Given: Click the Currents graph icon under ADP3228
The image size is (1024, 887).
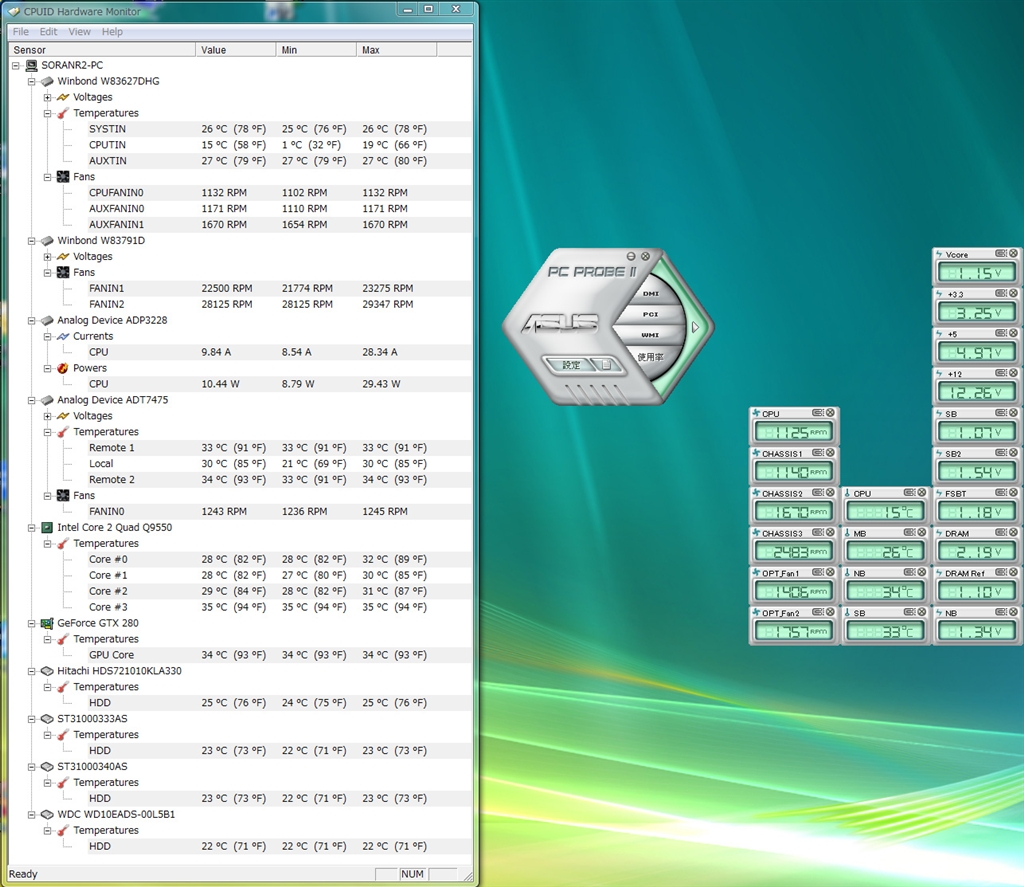Looking at the screenshot, I should click(x=63, y=336).
